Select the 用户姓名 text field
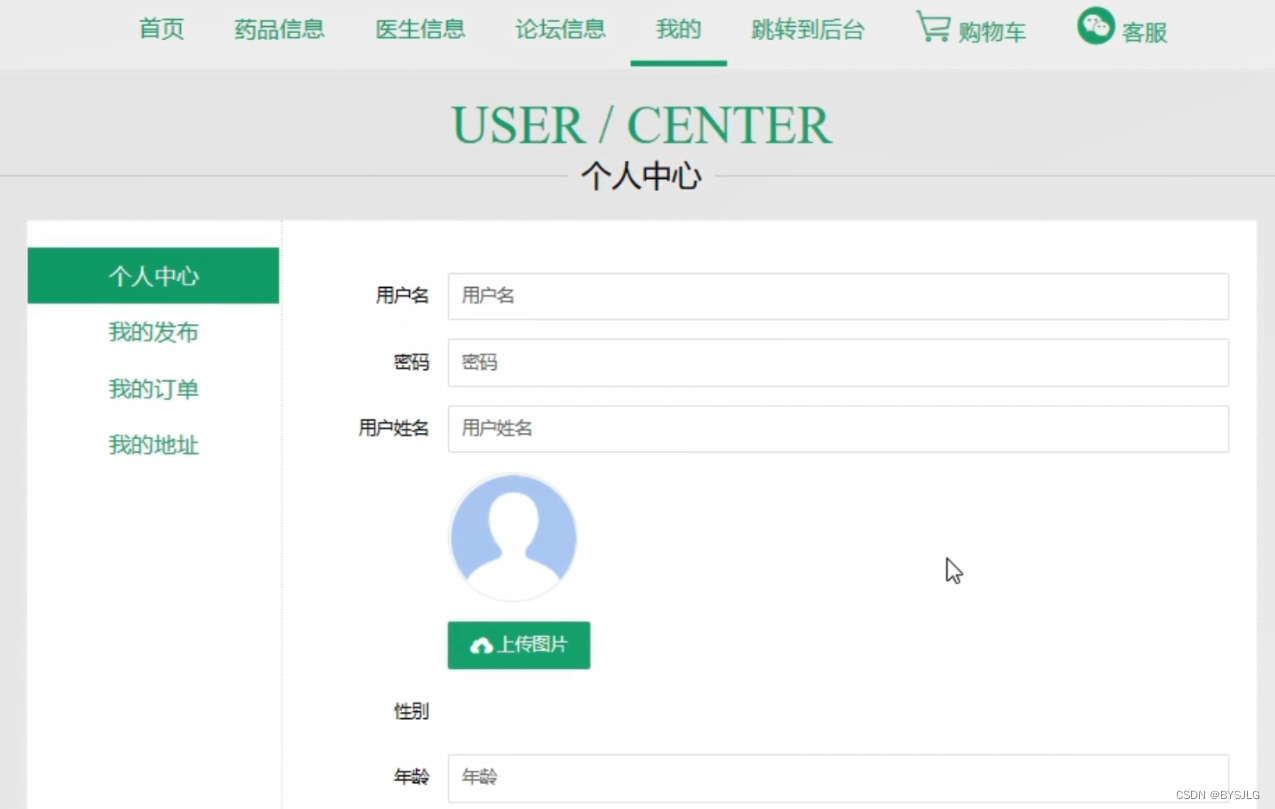 click(x=838, y=428)
